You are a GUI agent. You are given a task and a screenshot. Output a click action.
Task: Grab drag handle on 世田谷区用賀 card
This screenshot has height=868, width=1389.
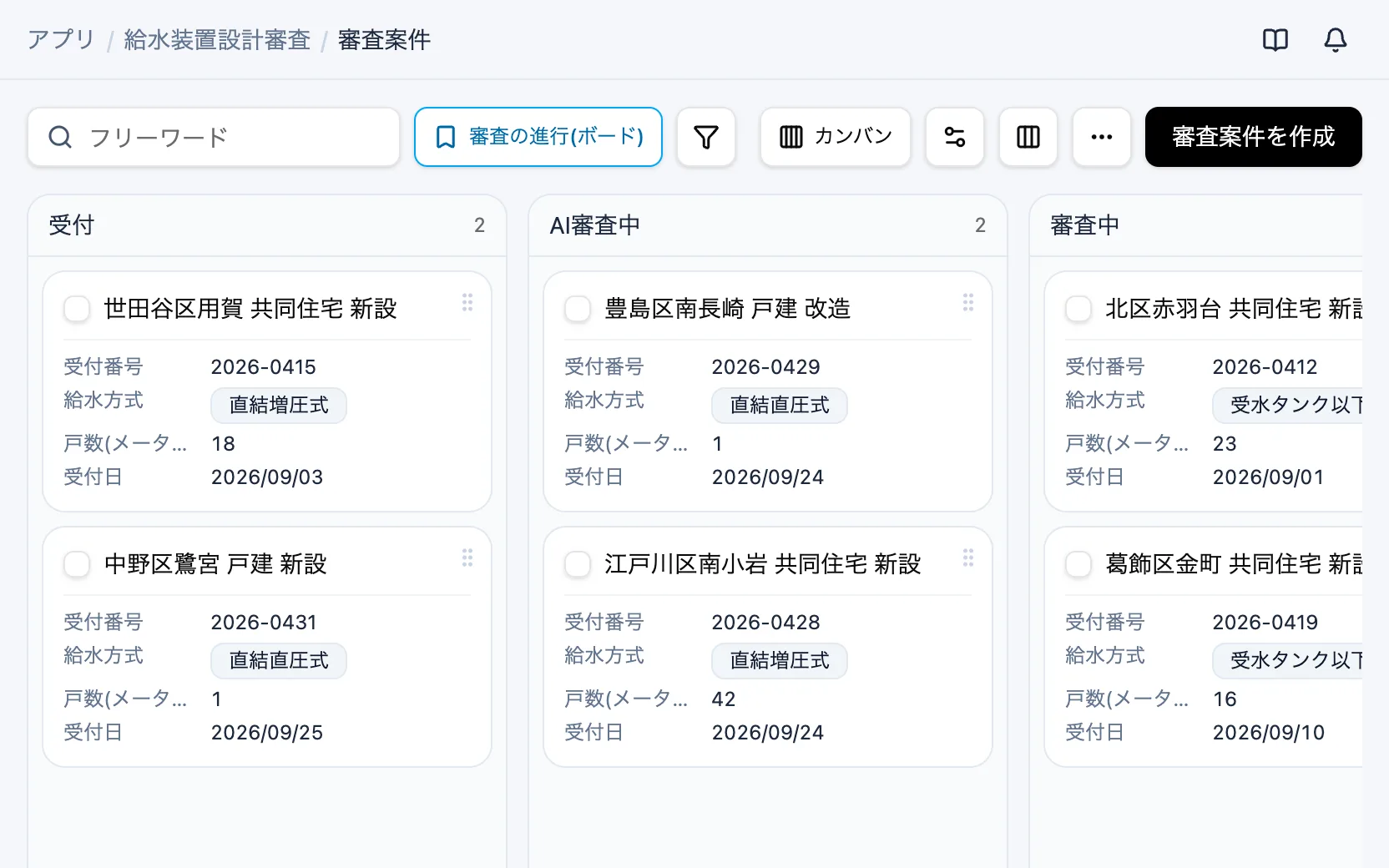(467, 302)
